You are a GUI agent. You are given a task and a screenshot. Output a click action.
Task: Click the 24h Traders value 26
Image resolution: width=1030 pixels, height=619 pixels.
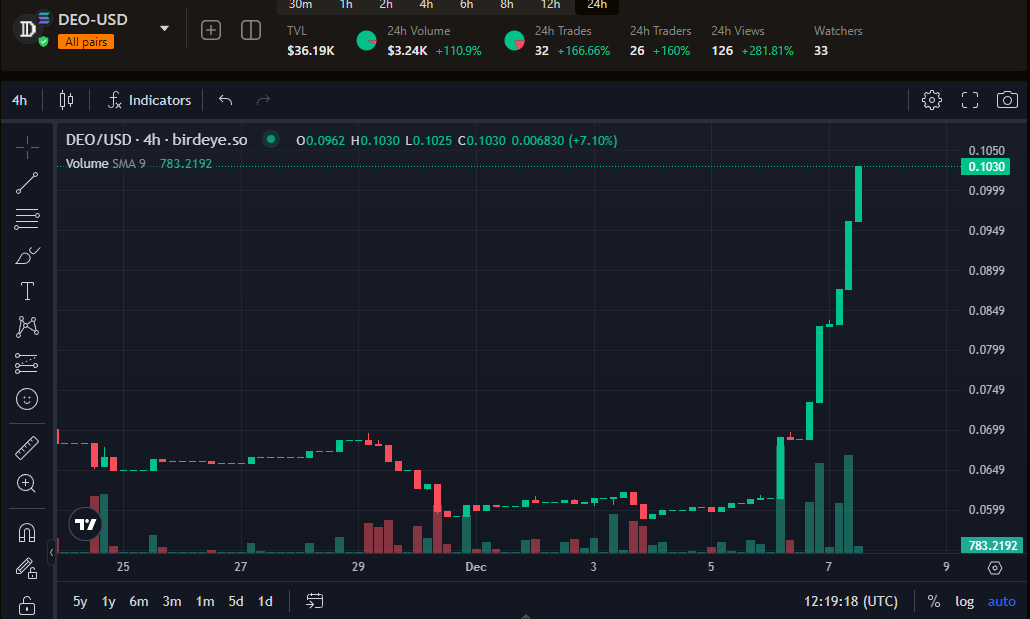point(637,51)
